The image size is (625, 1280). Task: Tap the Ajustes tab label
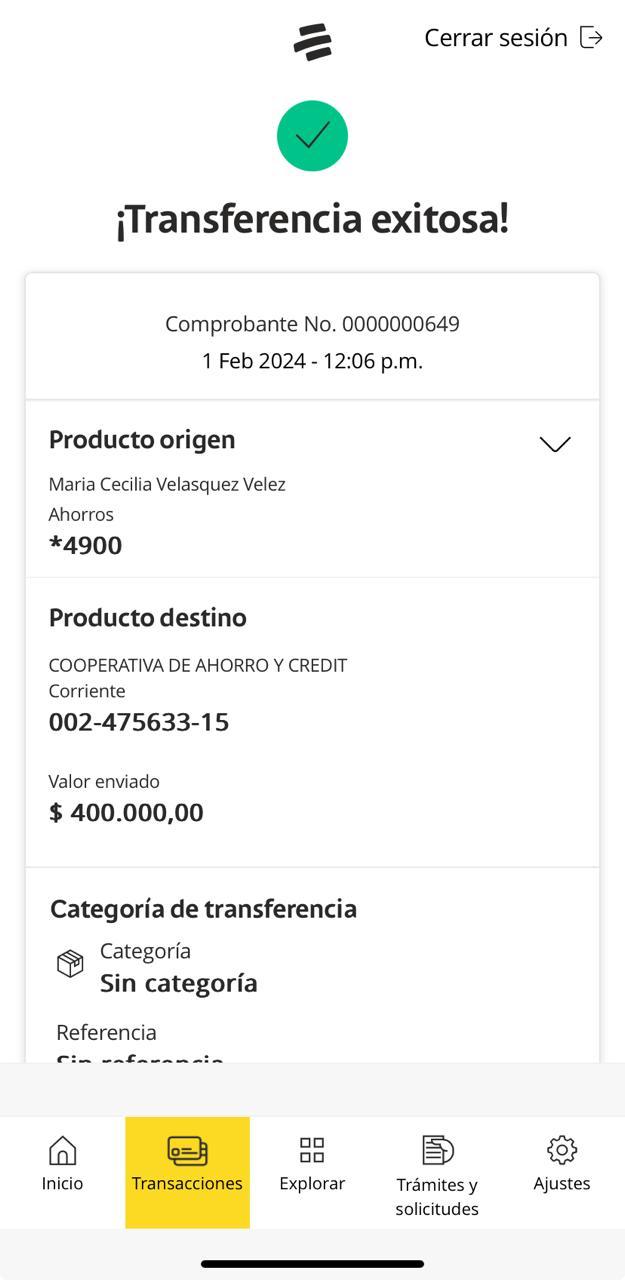pos(562,1184)
